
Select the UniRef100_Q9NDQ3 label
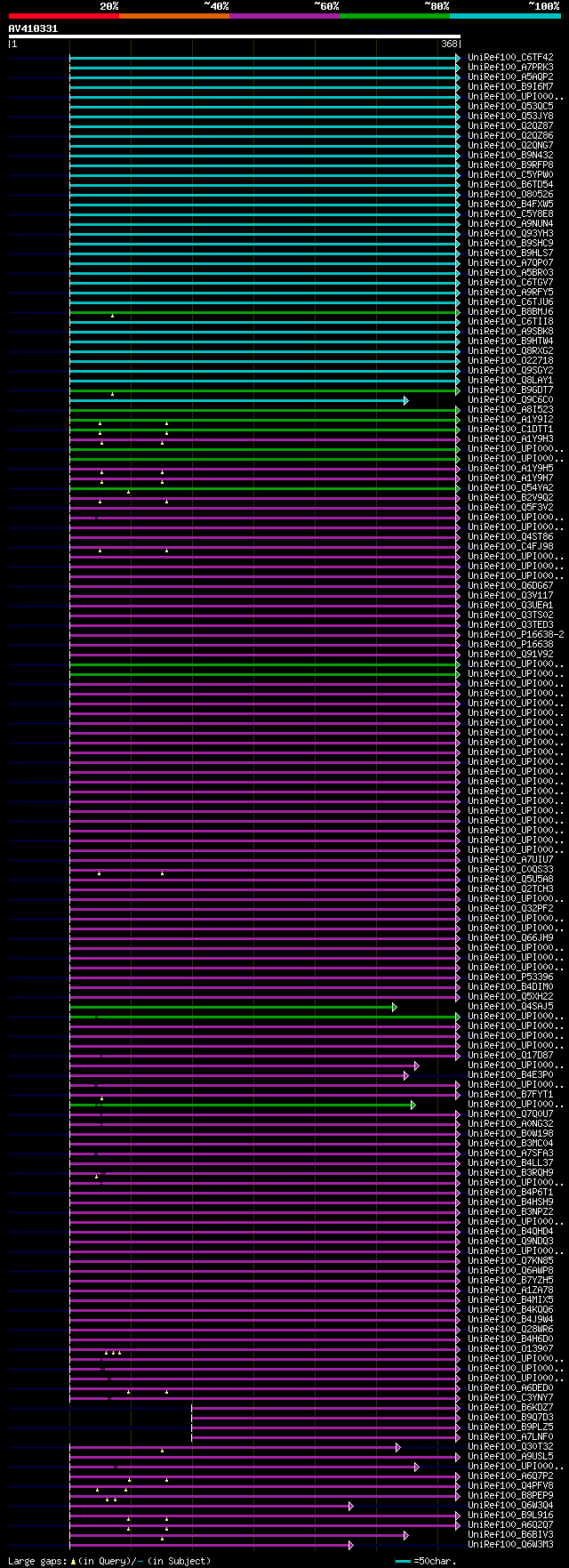click(510, 1242)
